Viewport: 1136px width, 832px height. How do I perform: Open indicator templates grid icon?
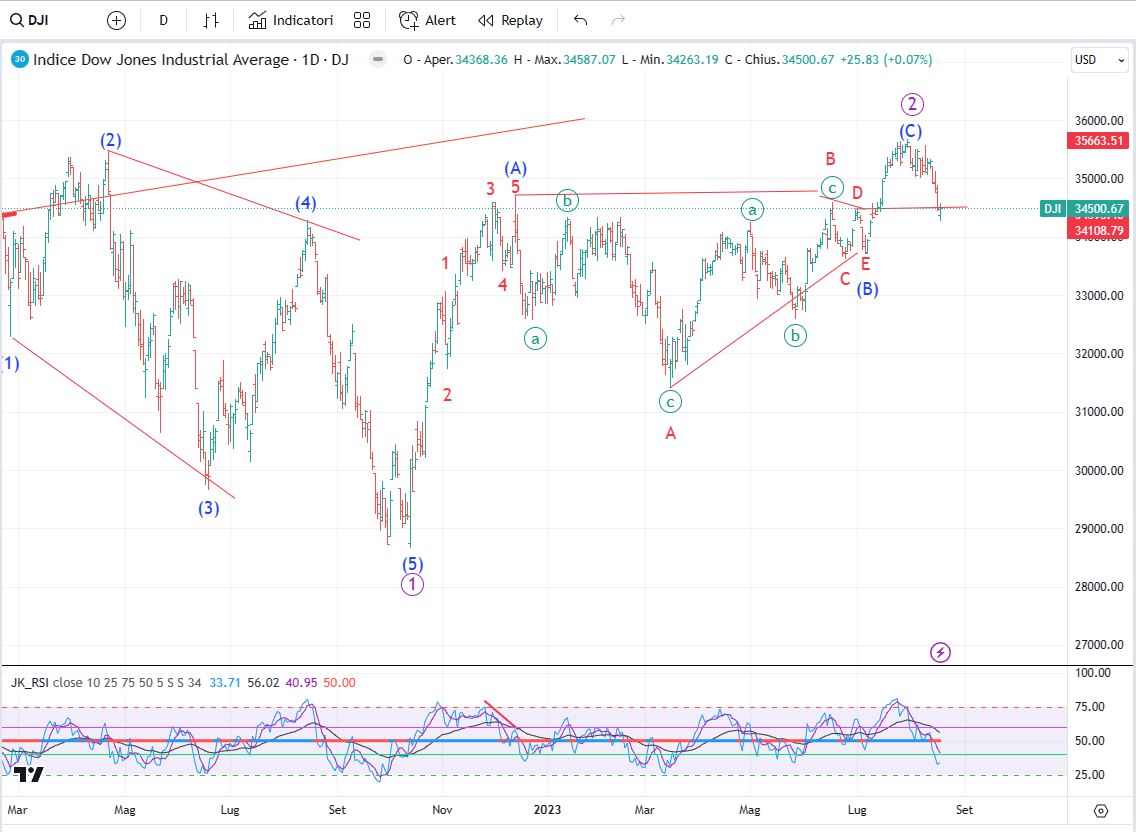click(x=362, y=20)
